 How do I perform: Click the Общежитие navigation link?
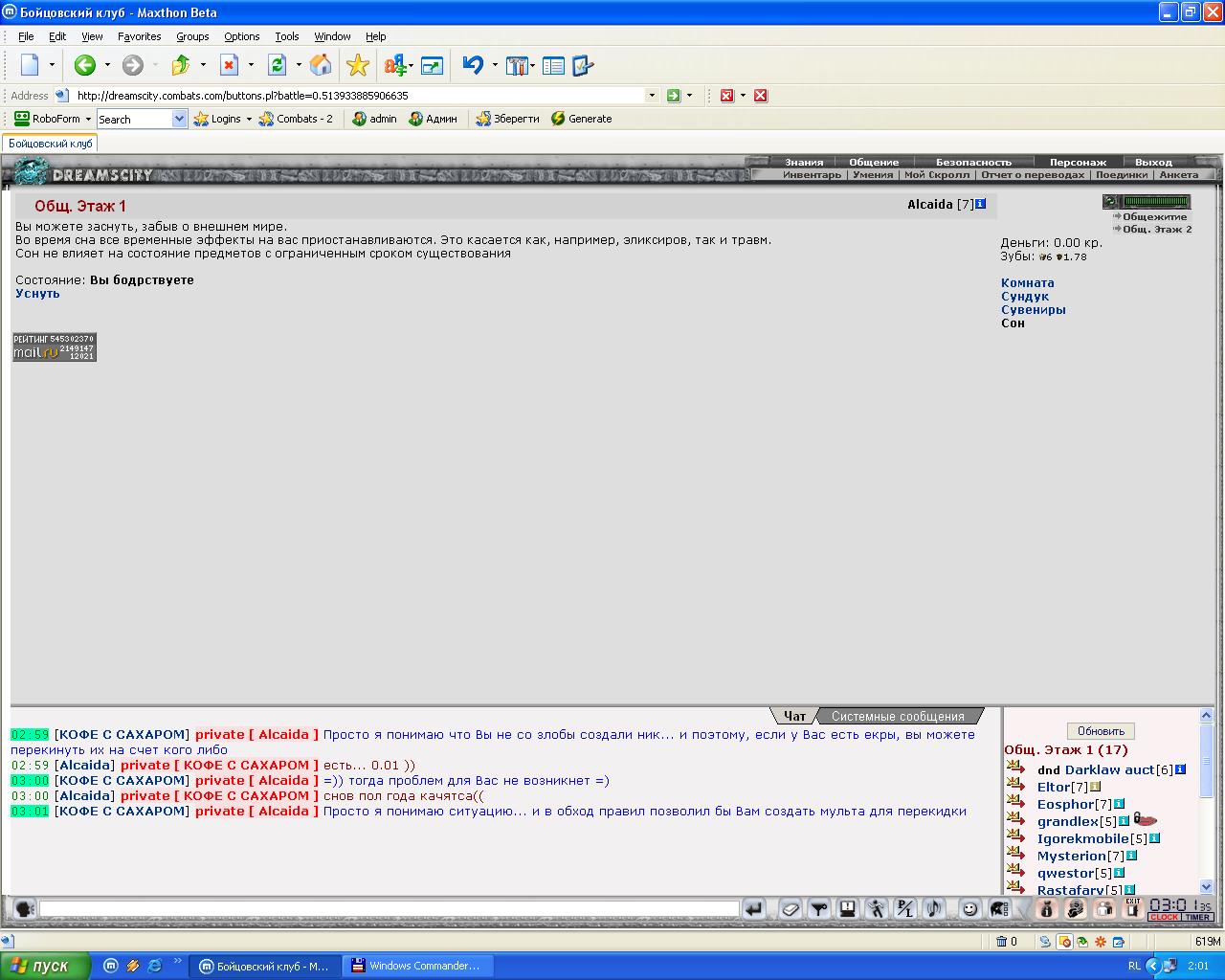pos(1154,216)
